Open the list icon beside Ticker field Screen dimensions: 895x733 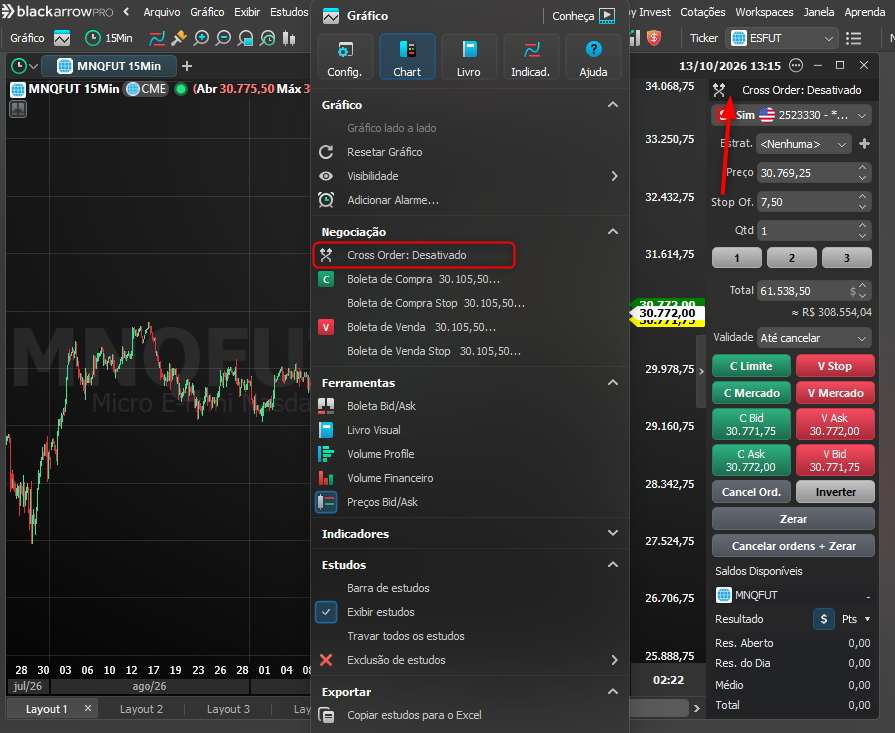coord(853,38)
